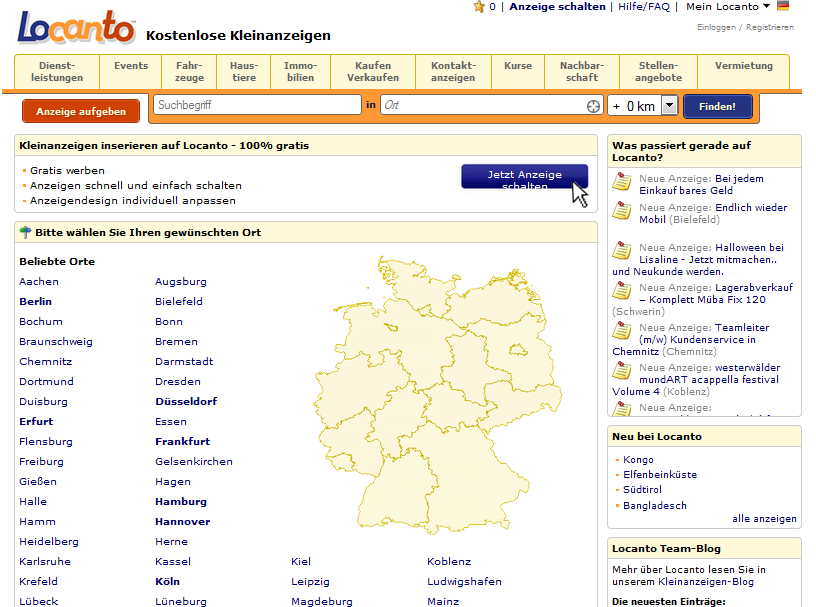Open the Stellenangebote tab

click(x=658, y=72)
